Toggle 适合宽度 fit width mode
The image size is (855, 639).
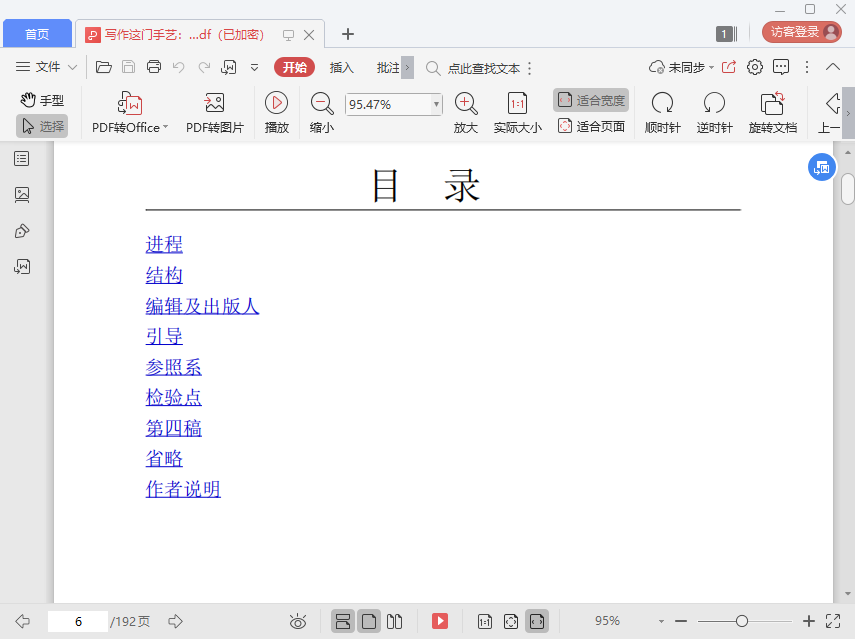[591, 100]
